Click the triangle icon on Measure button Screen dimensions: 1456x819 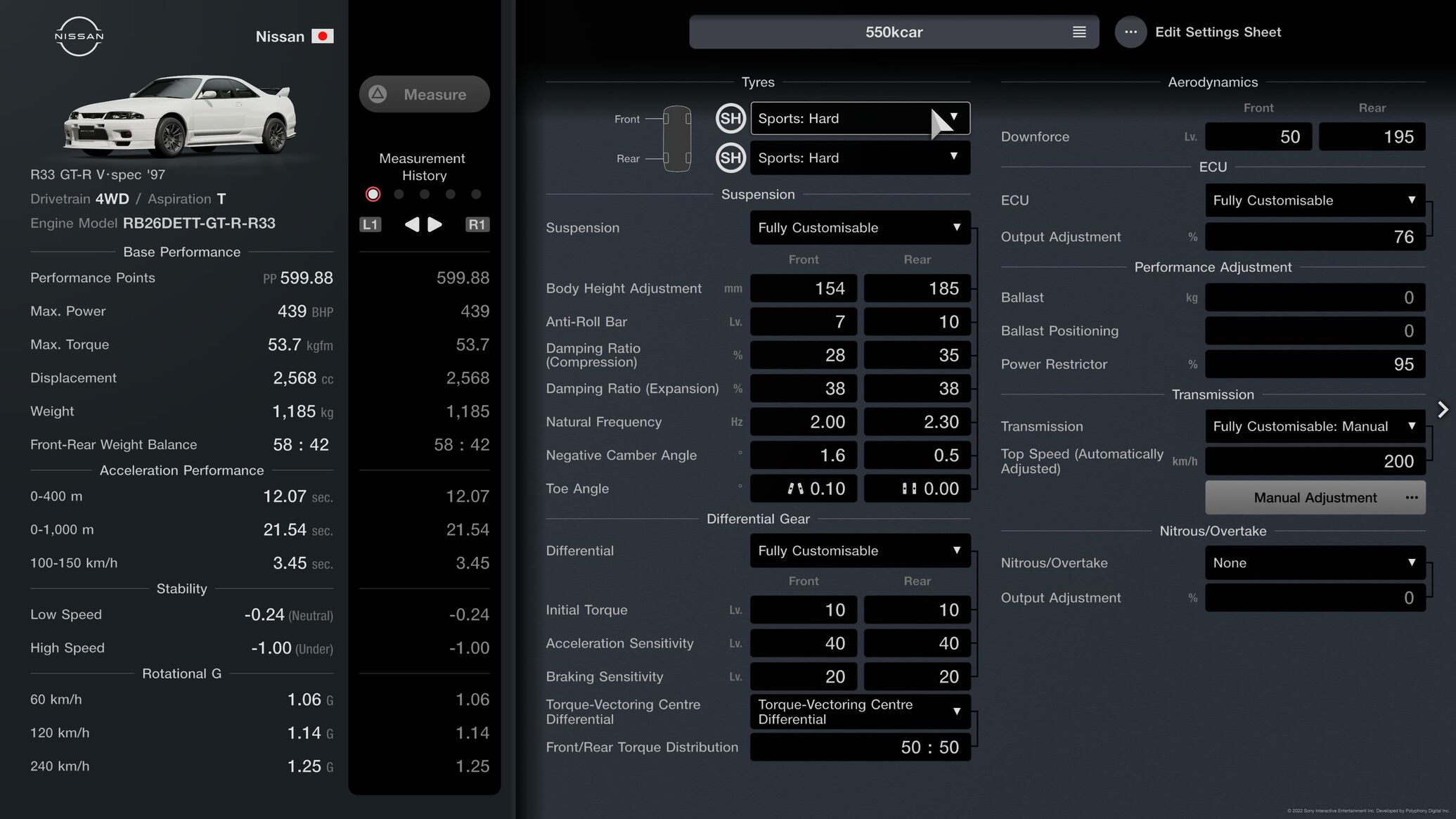(378, 94)
